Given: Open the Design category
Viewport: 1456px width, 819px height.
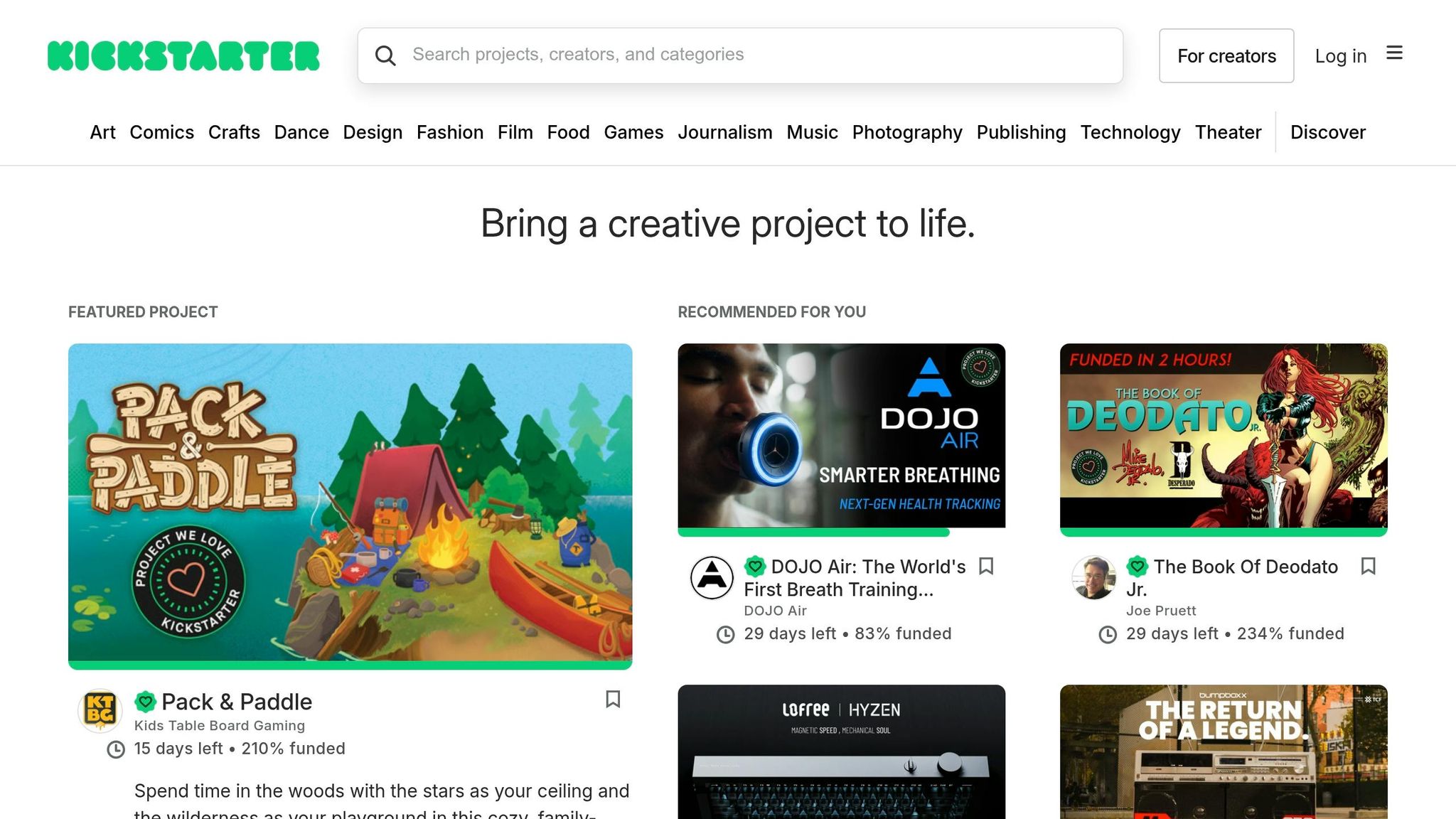Looking at the screenshot, I should coord(373,132).
